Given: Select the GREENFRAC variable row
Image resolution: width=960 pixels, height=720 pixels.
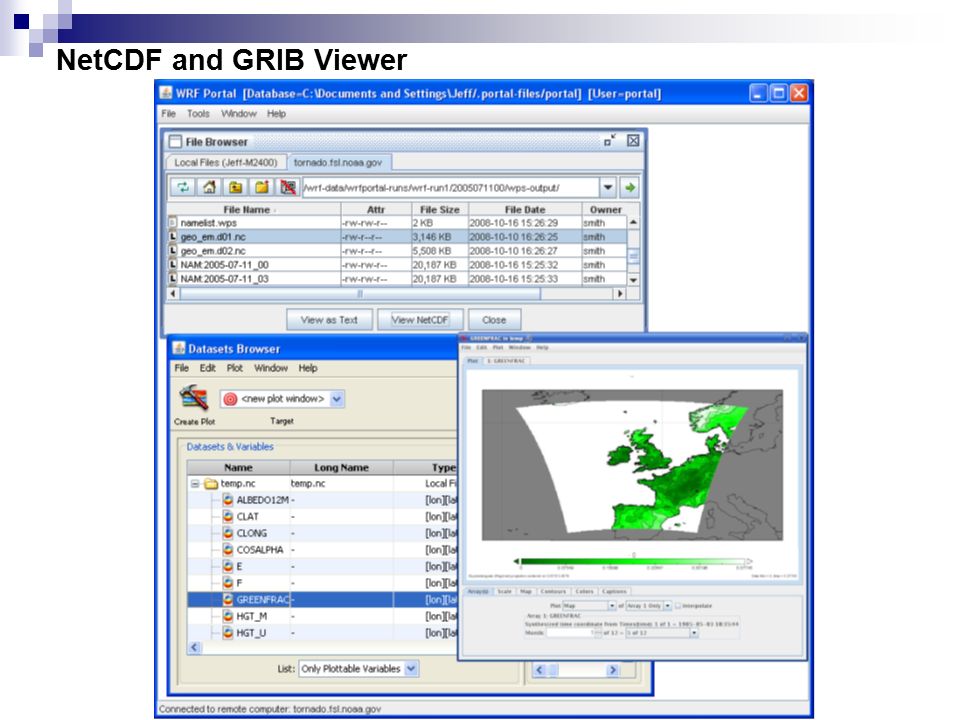Looking at the screenshot, I should coord(322,599).
